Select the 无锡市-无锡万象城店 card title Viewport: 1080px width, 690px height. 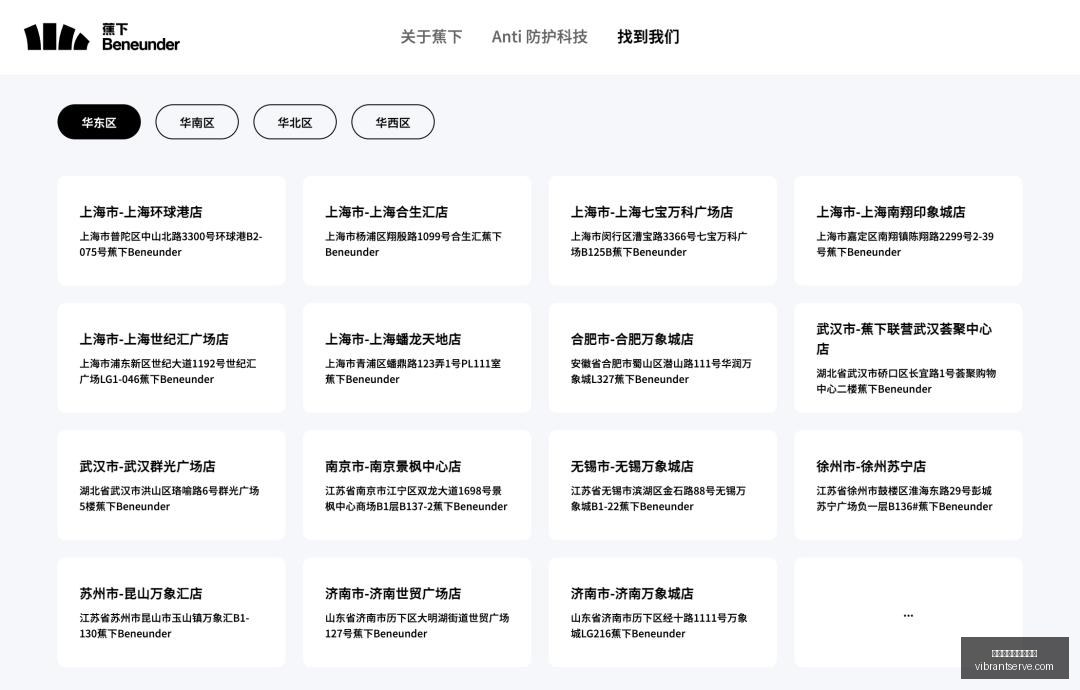[632, 467]
